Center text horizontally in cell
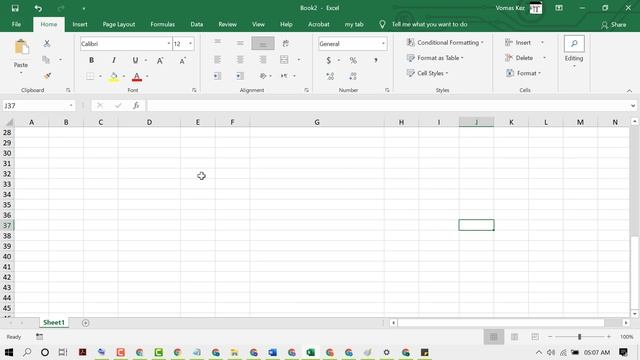Image resolution: width=640 pixels, height=360 pixels. [x=240, y=60]
